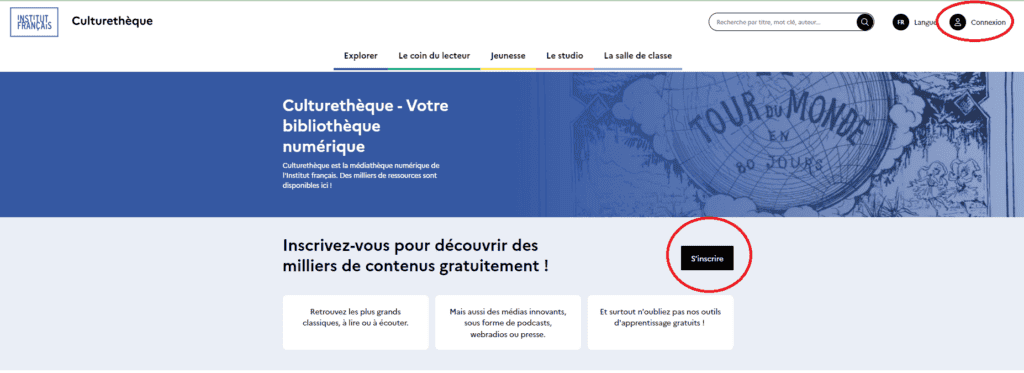1024x373 pixels.
Task: Click the S'inscrire button
Action: 707,258
